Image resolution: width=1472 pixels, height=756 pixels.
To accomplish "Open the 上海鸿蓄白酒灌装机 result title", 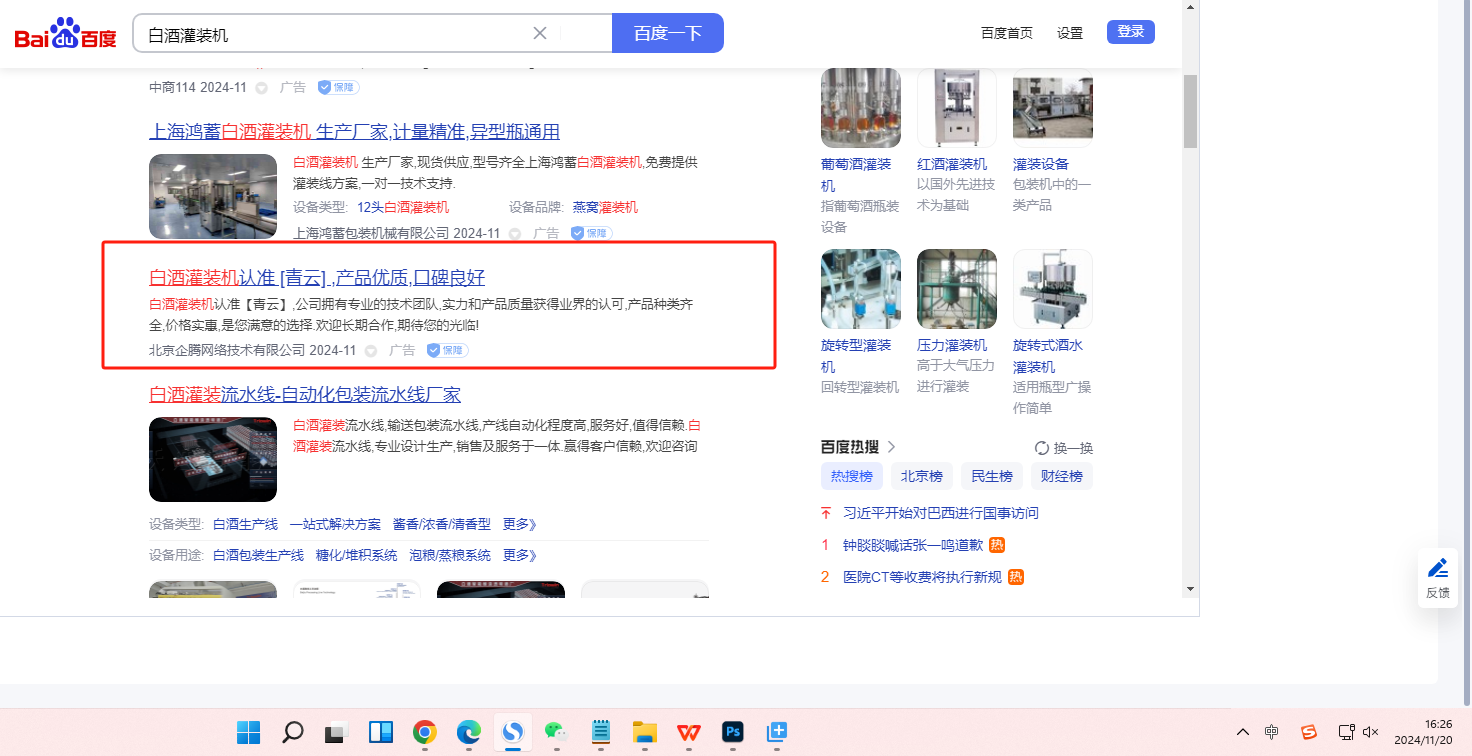I will click(355, 132).
